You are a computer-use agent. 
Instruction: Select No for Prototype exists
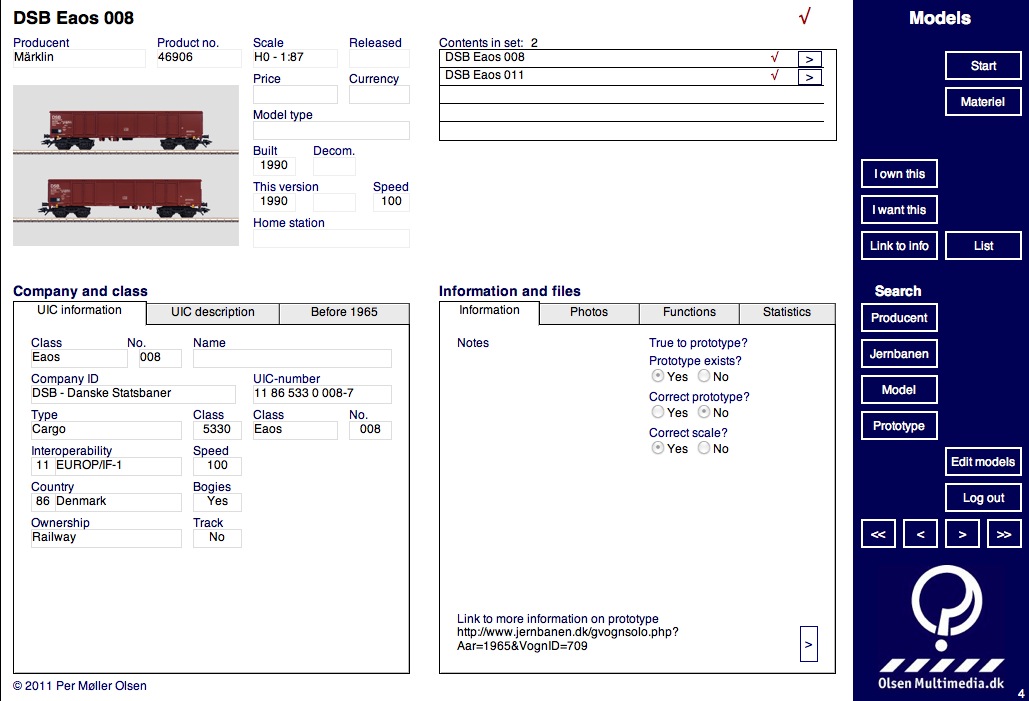pyautogui.click(x=704, y=376)
